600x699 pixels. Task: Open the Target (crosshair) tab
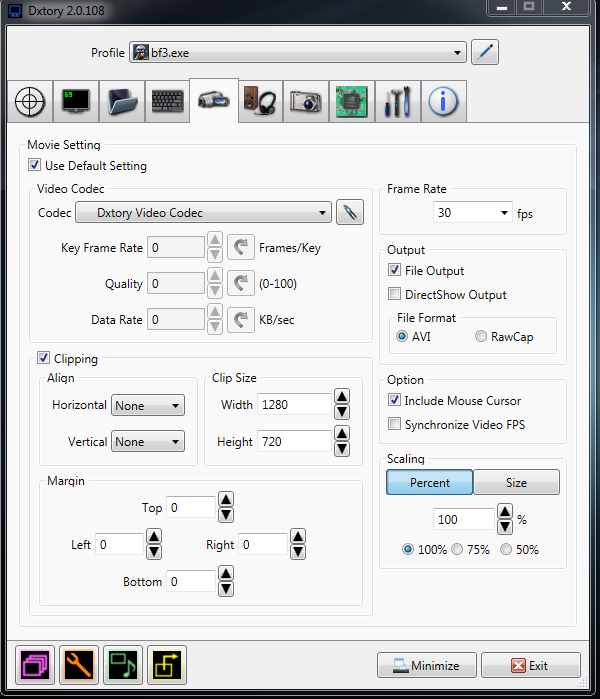pos(30,102)
